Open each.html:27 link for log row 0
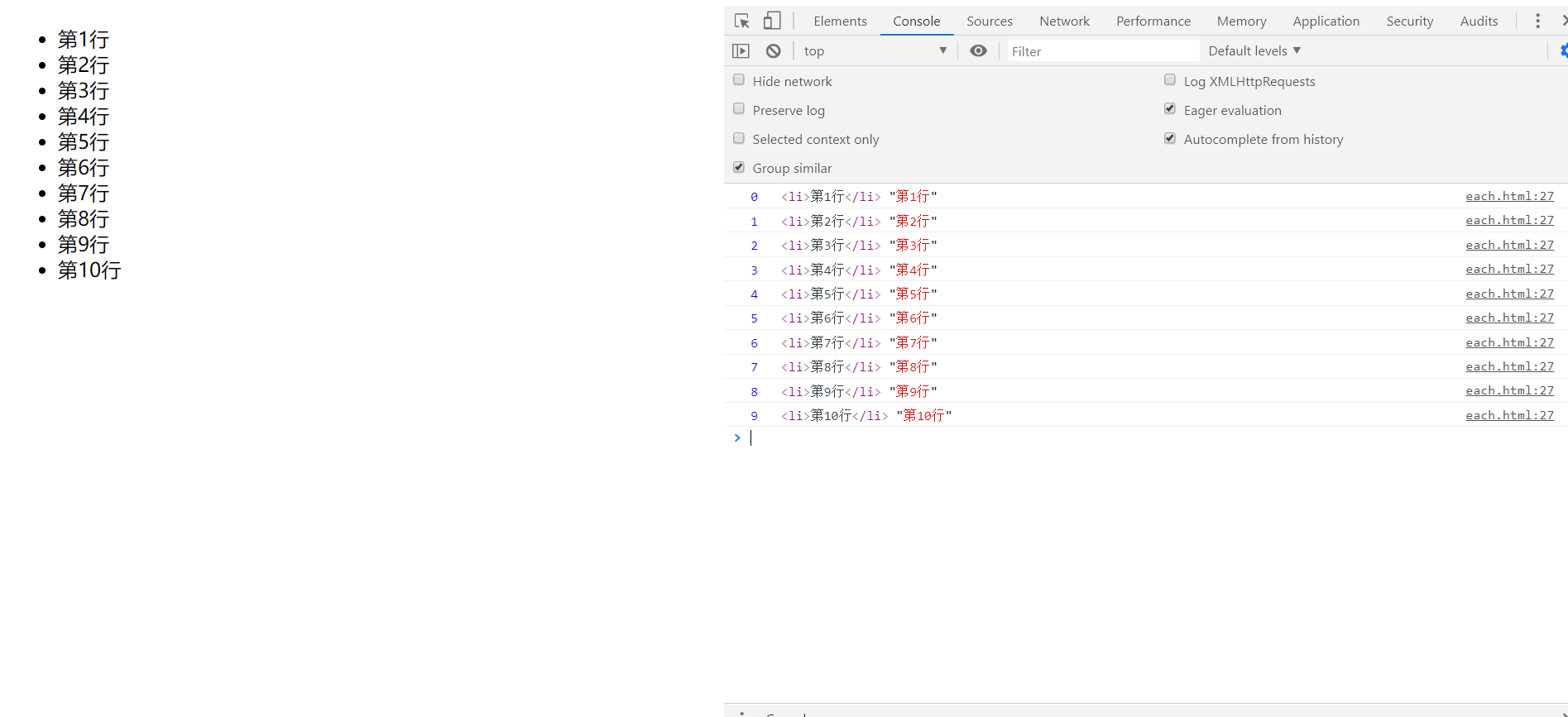 pyautogui.click(x=1509, y=196)
